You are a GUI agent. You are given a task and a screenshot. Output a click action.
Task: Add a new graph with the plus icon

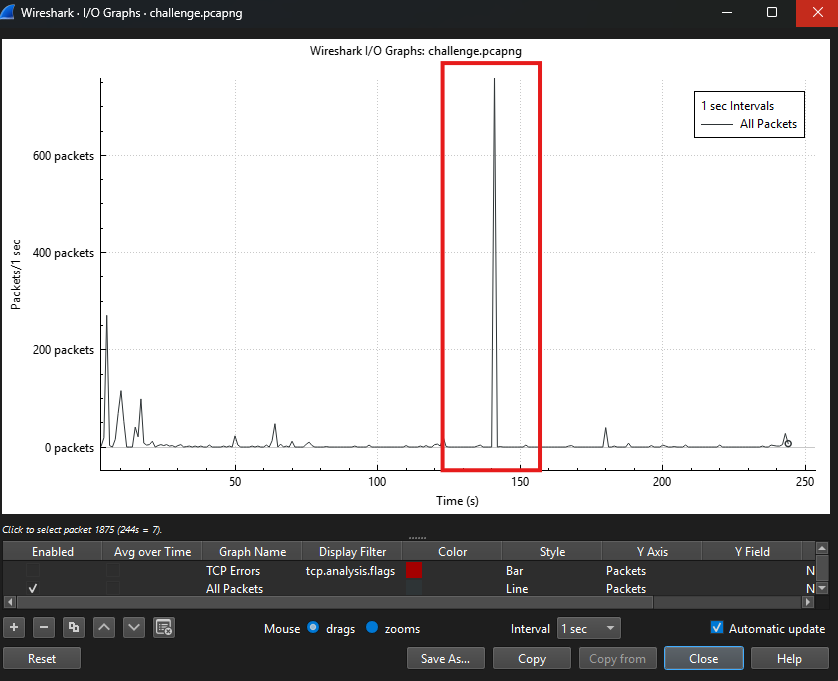(14, 627)
